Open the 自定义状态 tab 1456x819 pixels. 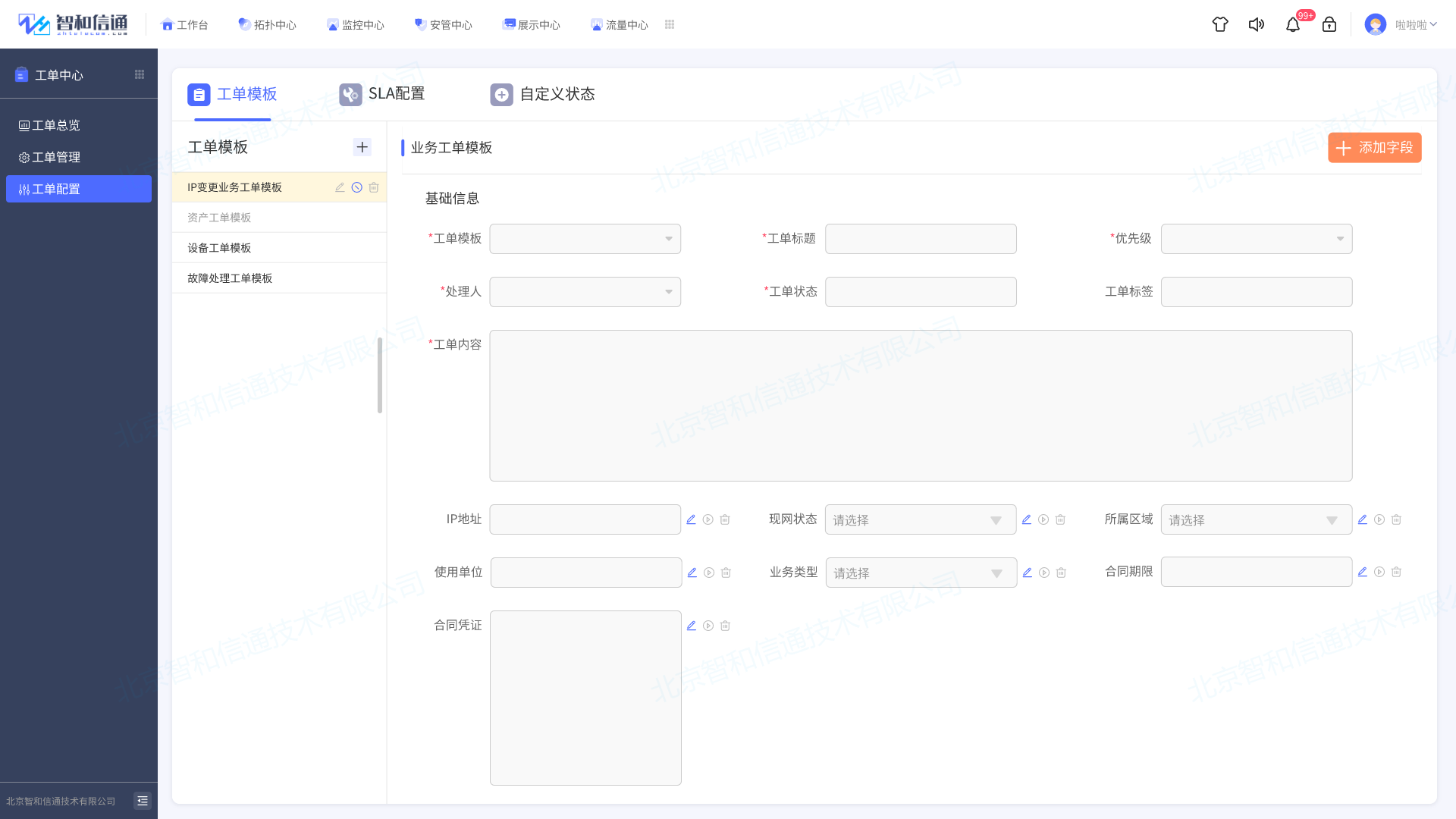(x=558, y=94)
